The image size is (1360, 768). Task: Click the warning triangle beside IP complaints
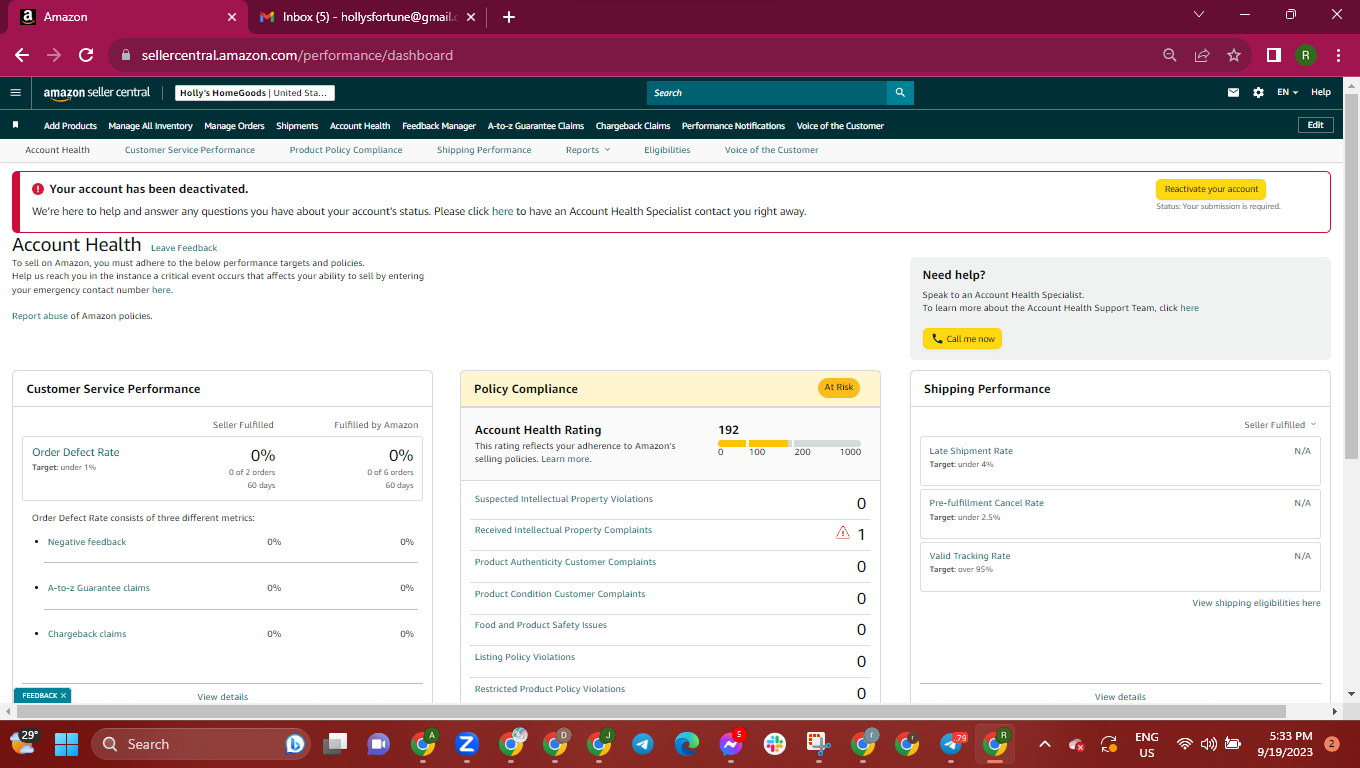click(843, 533)
